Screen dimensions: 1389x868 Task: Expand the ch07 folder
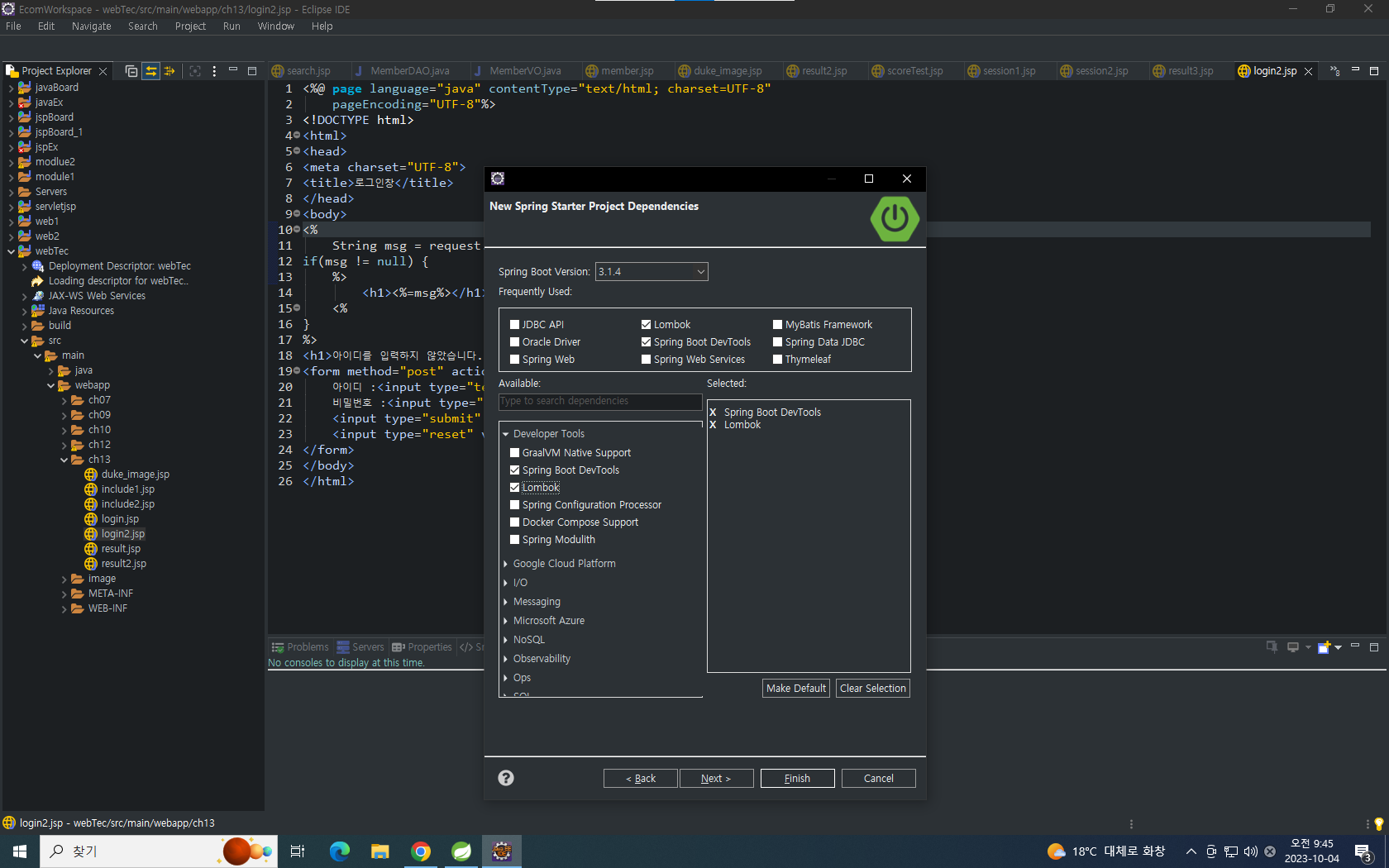pyautogui.click(x=64, y=400)
